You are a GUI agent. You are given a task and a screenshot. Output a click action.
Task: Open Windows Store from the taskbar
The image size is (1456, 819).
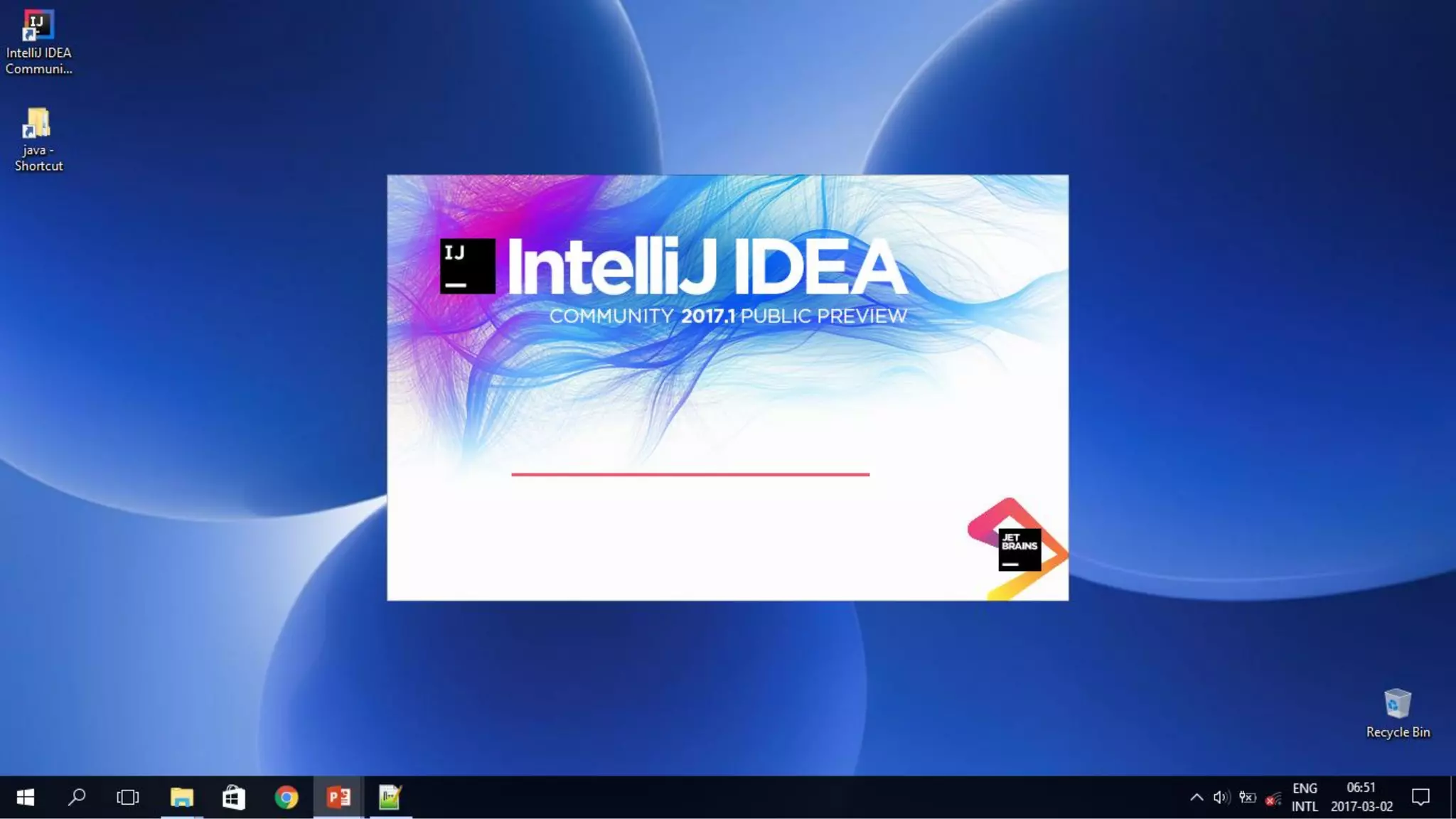(x=234, y=798)
